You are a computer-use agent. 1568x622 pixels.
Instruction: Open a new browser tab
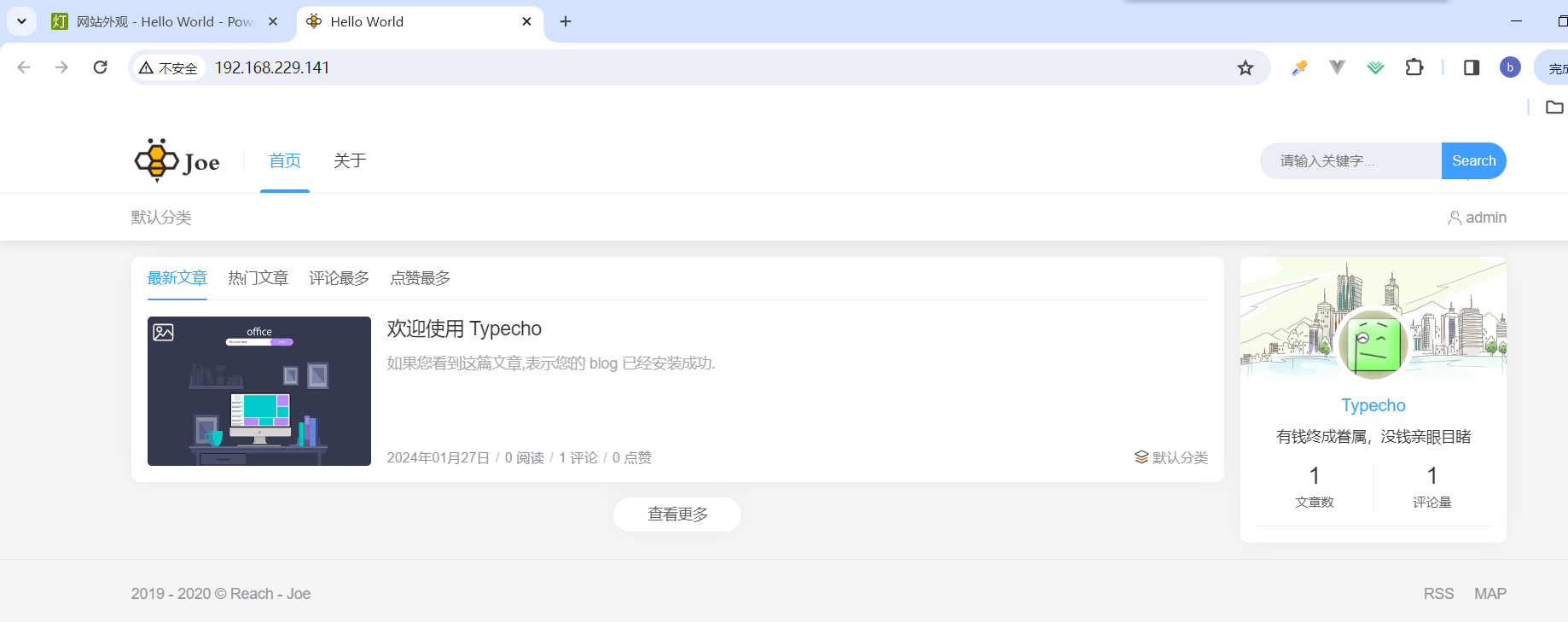pos(566,21)
